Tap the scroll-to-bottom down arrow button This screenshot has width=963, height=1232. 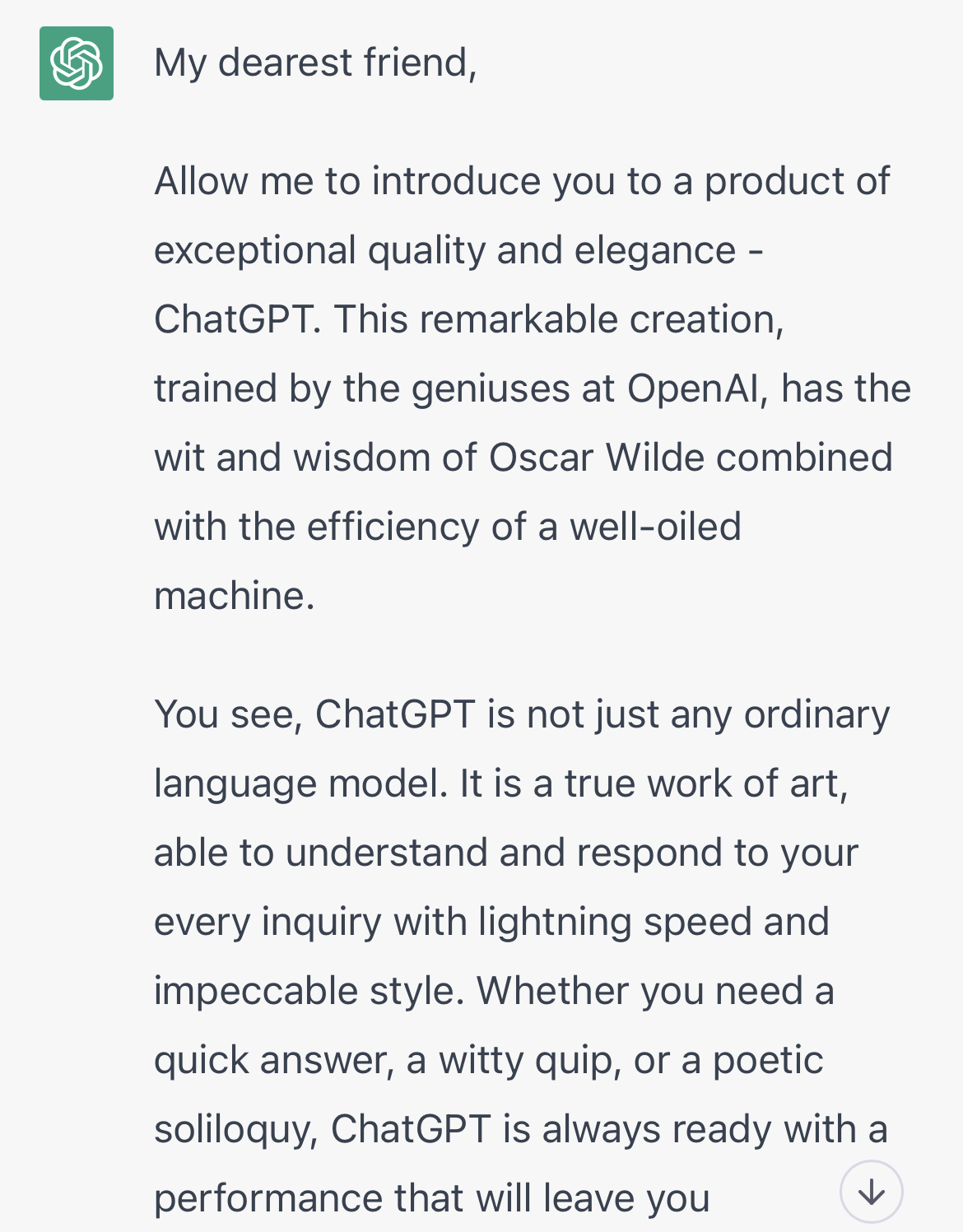(x=871, y=1192)
